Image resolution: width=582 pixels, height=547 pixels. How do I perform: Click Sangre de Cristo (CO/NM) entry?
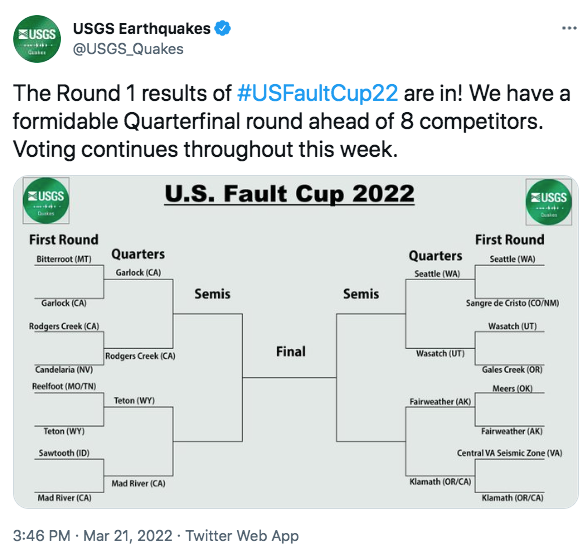pyautogui.click(x=513, y=303)
